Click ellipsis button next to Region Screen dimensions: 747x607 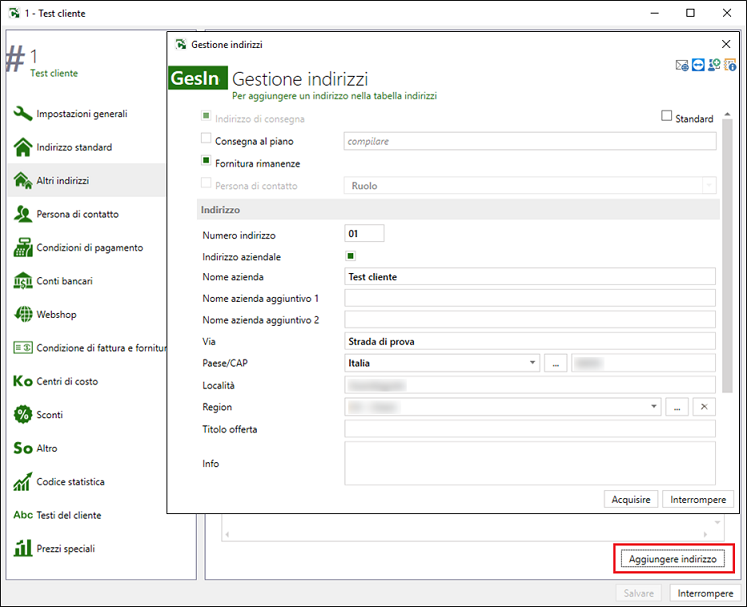click(x=677, y=407)
